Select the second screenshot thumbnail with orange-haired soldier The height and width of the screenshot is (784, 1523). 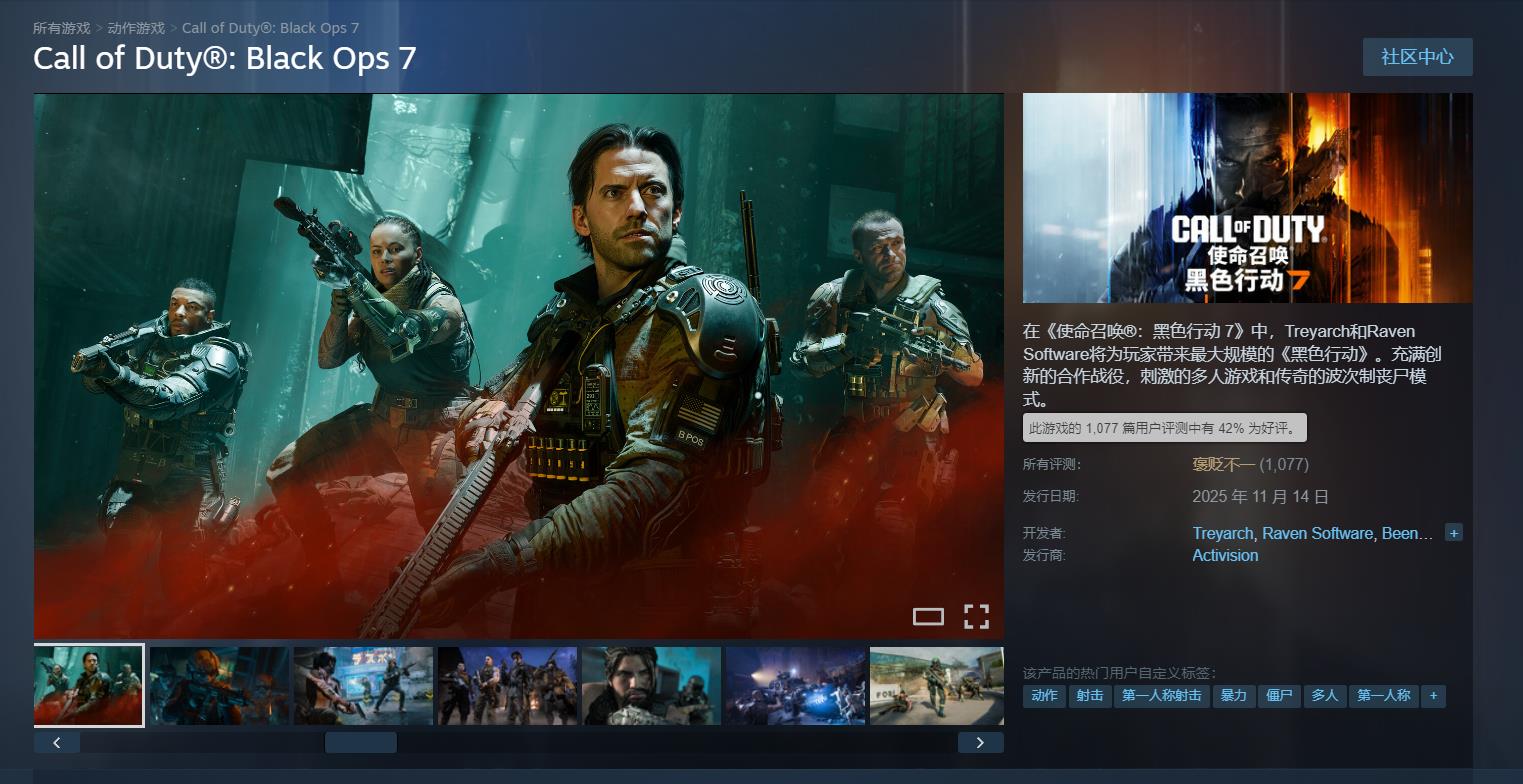[219, 686]
